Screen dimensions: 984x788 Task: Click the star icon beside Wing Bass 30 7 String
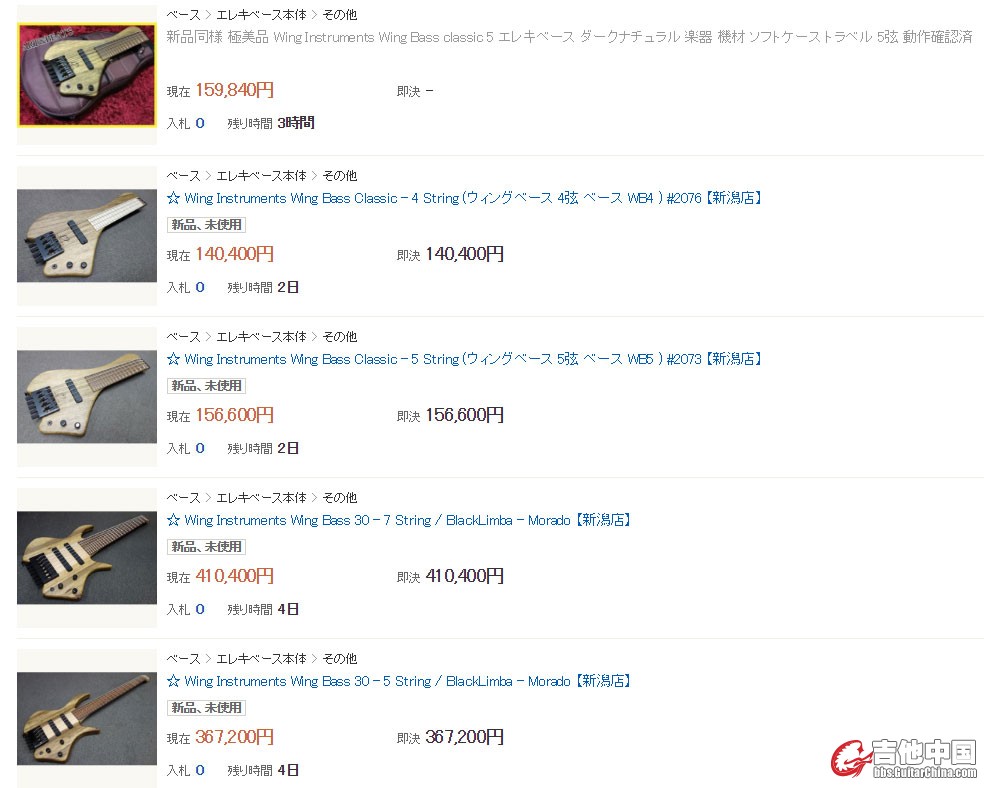173,520
